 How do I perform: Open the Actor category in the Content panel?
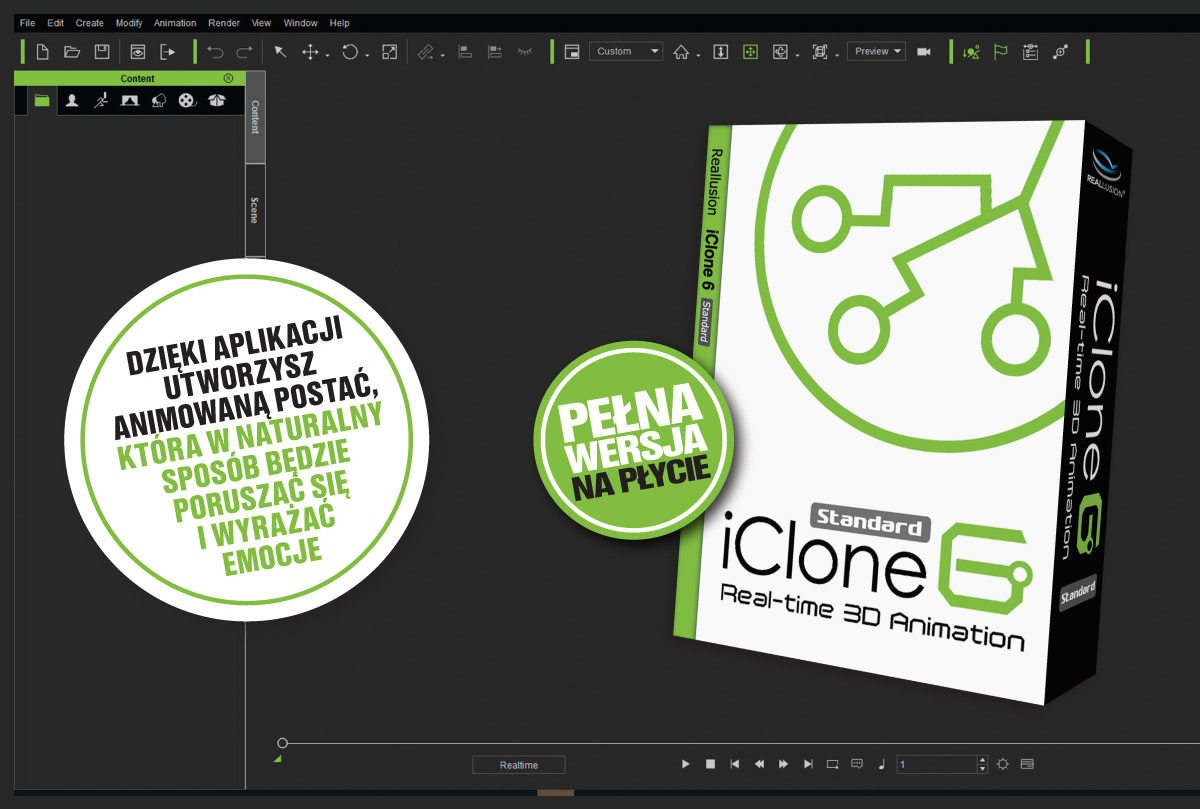72,100
